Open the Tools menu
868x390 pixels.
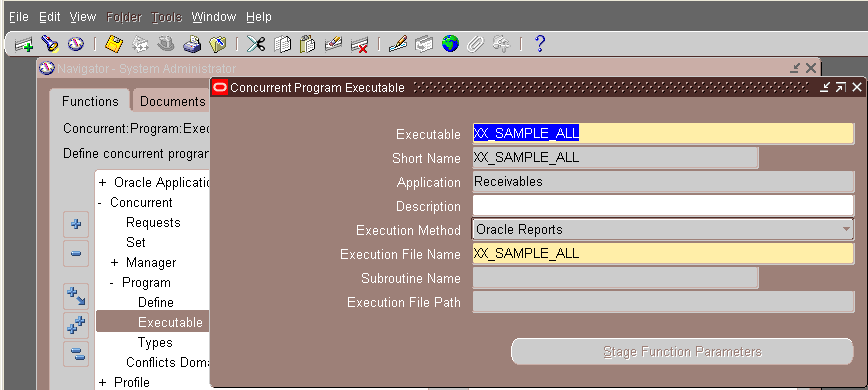167,17
